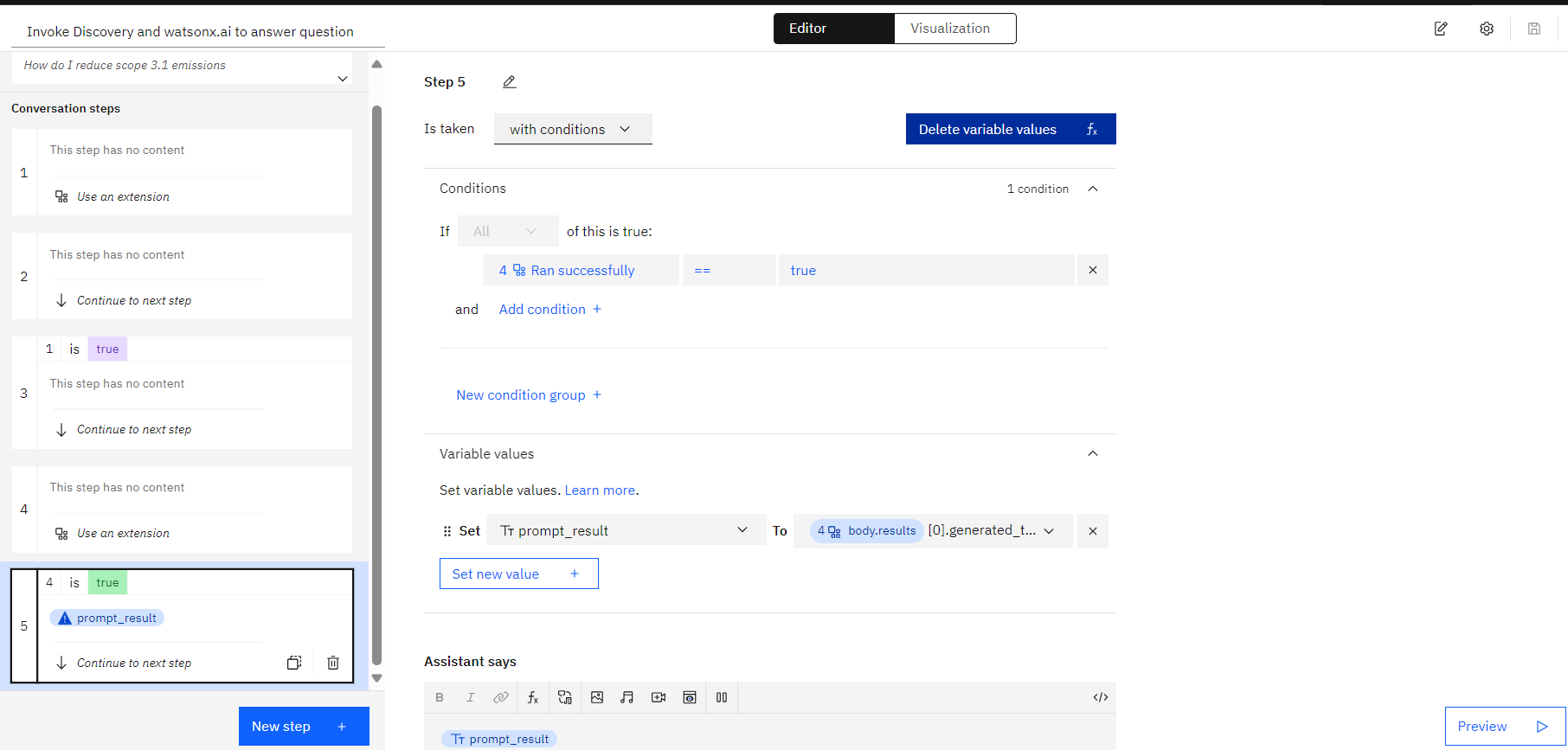1568x750 pixels.
Task: Open the settings gear icon
Action: coord(1487,29)
